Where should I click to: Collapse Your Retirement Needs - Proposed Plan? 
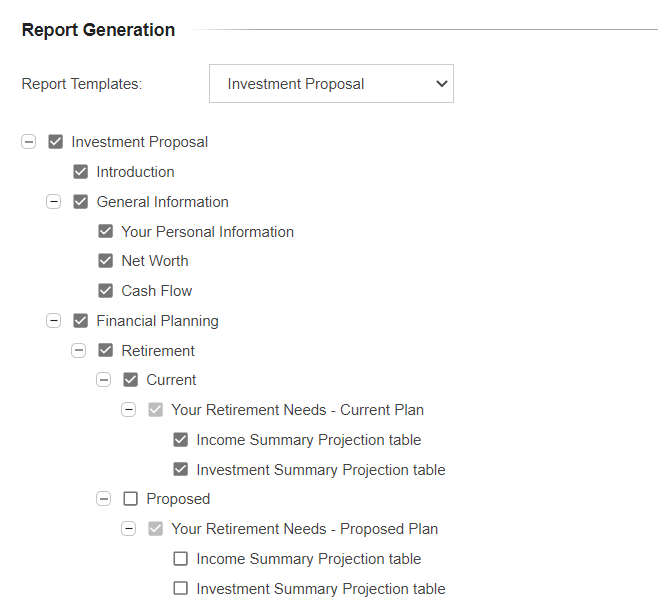(x=129, y=529)
